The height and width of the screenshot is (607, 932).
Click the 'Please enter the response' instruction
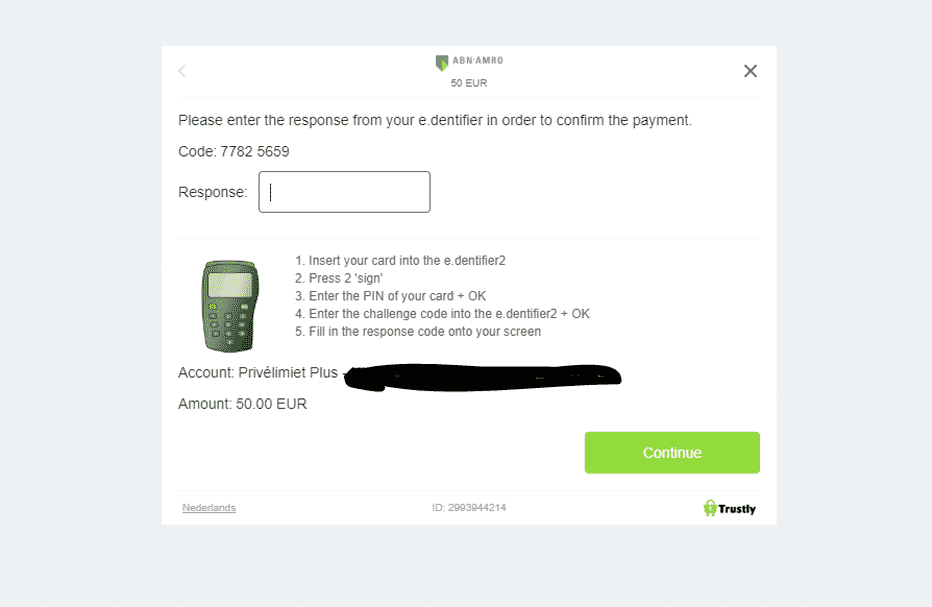[434, 120]
